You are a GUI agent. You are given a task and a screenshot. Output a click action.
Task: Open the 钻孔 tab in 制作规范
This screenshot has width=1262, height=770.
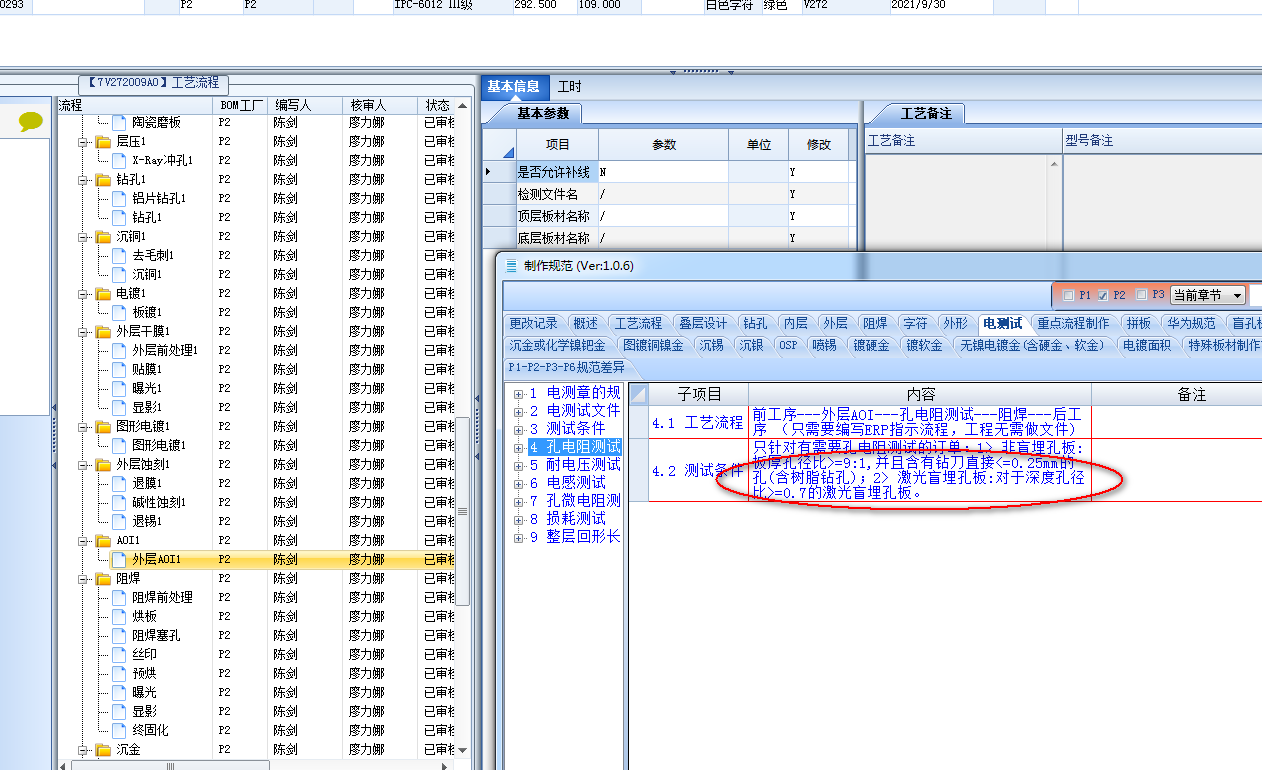point(755,323)
